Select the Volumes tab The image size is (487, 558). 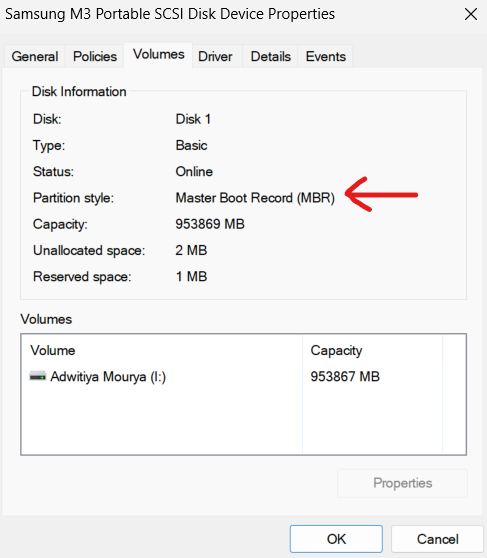[x=158, y=54]
